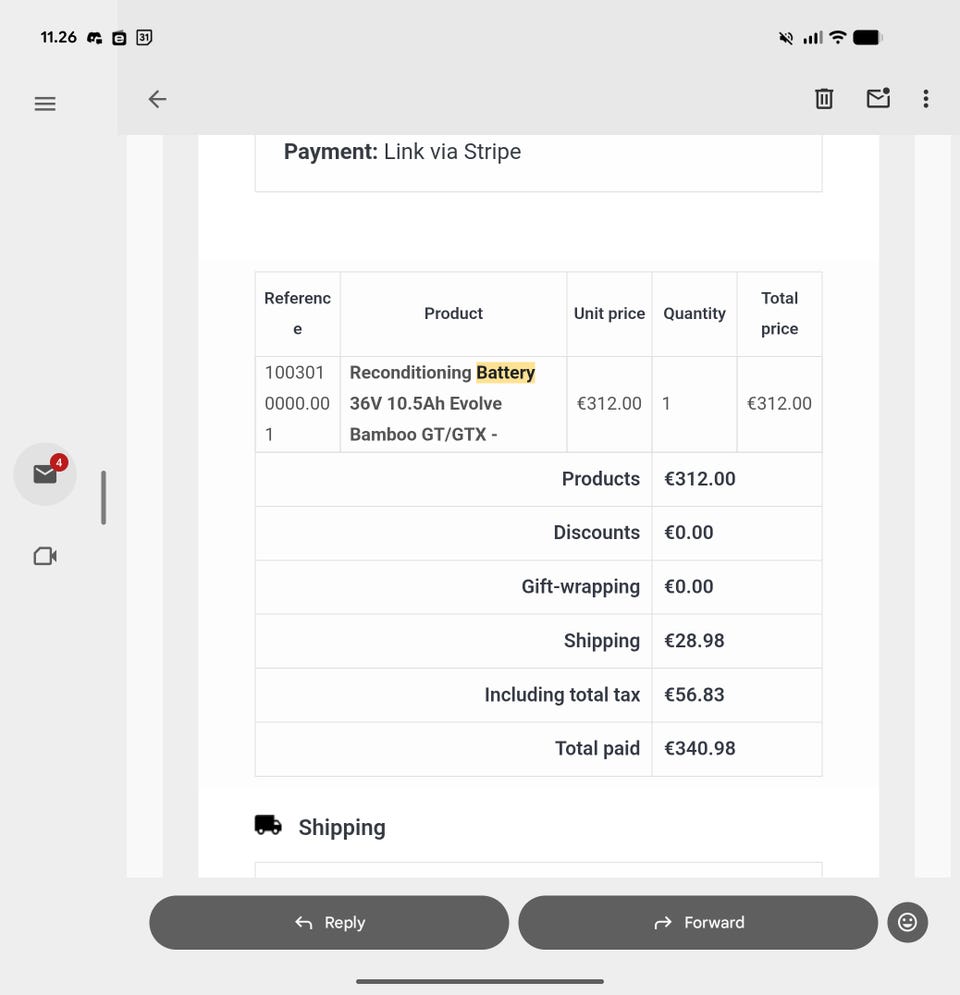Viewport: 960px width, 995px height.
Task: Delete this email with the trash icon
Action: (824, 98)
